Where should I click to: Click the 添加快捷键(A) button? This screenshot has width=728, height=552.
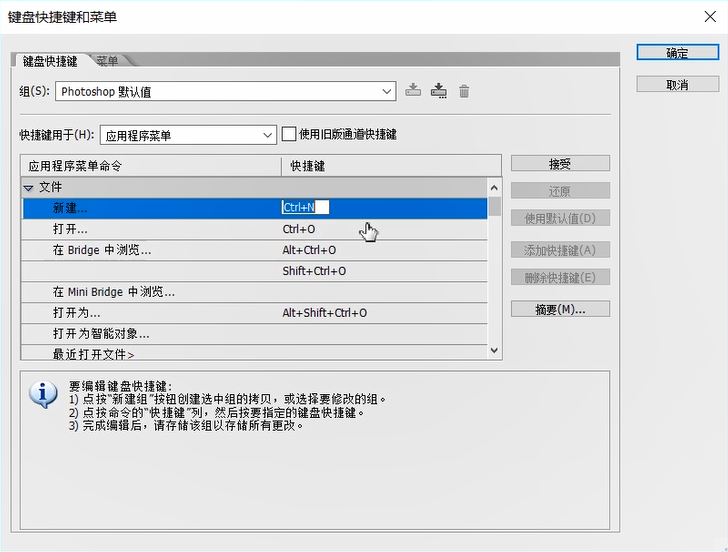pos(560,250)
